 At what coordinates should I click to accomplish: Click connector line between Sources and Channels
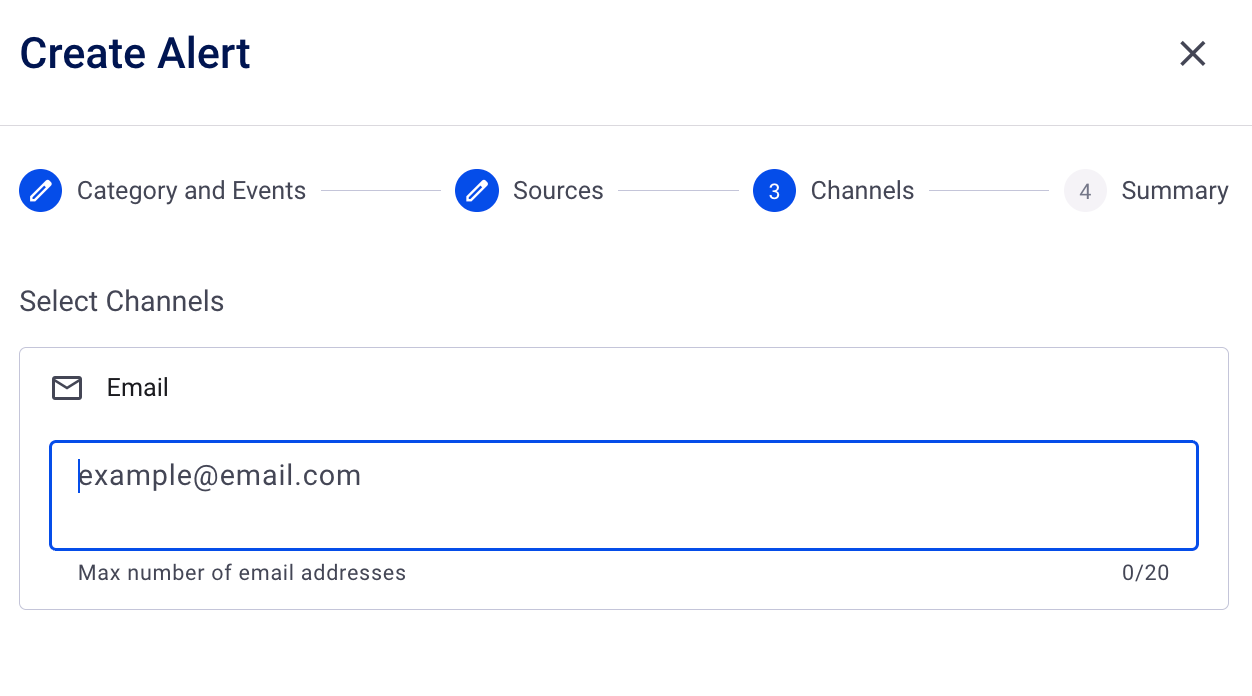click(678, 191)
